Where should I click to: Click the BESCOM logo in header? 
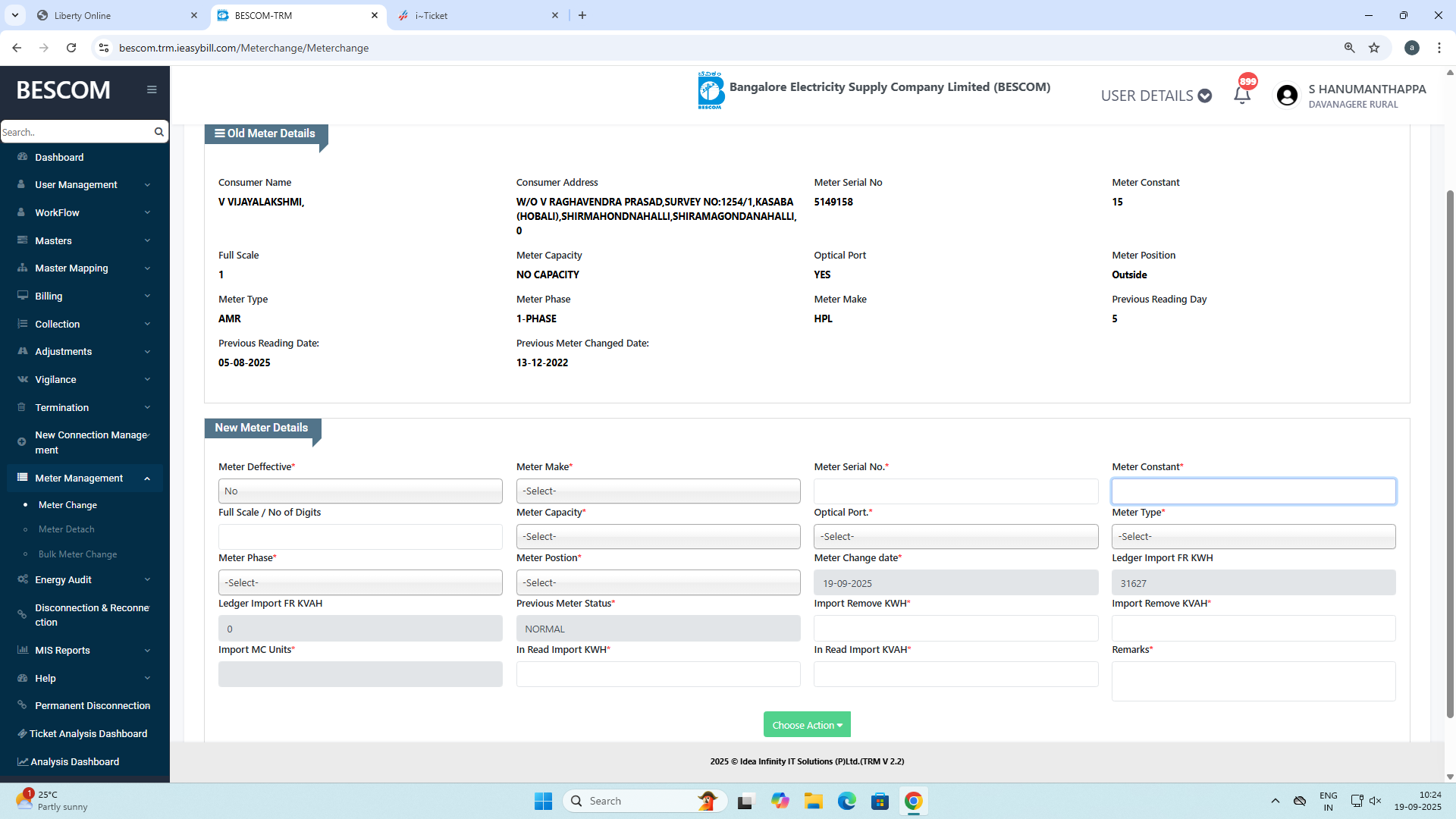click(x=711, y=90)
